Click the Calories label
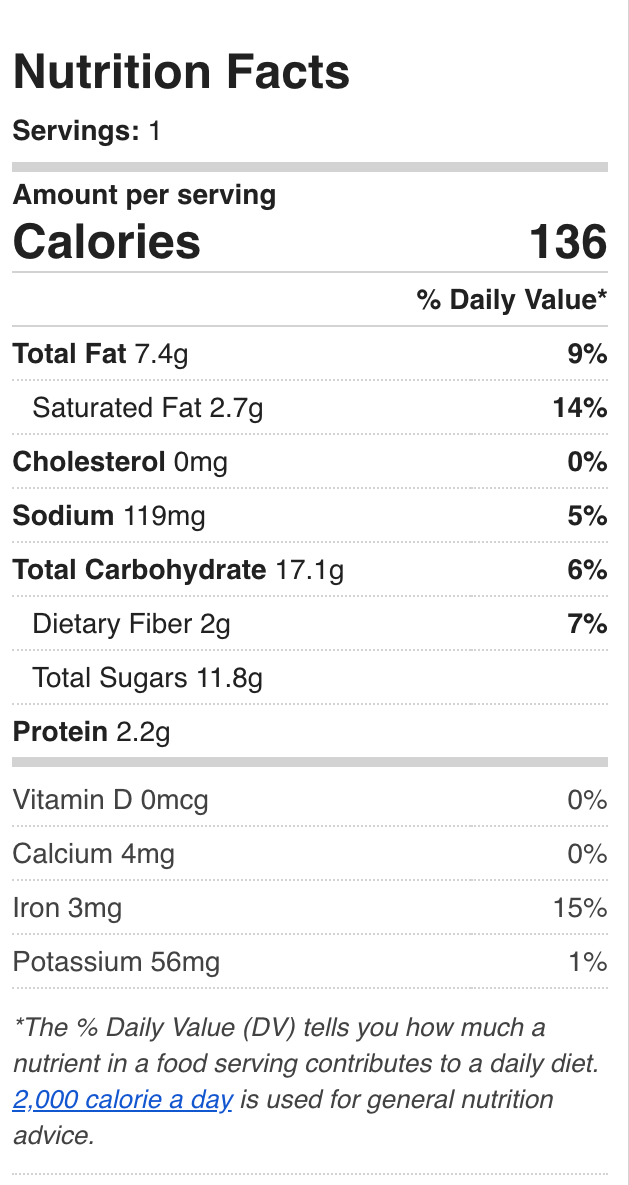This screenshot has width=629, height=1185. coord(107,243)
